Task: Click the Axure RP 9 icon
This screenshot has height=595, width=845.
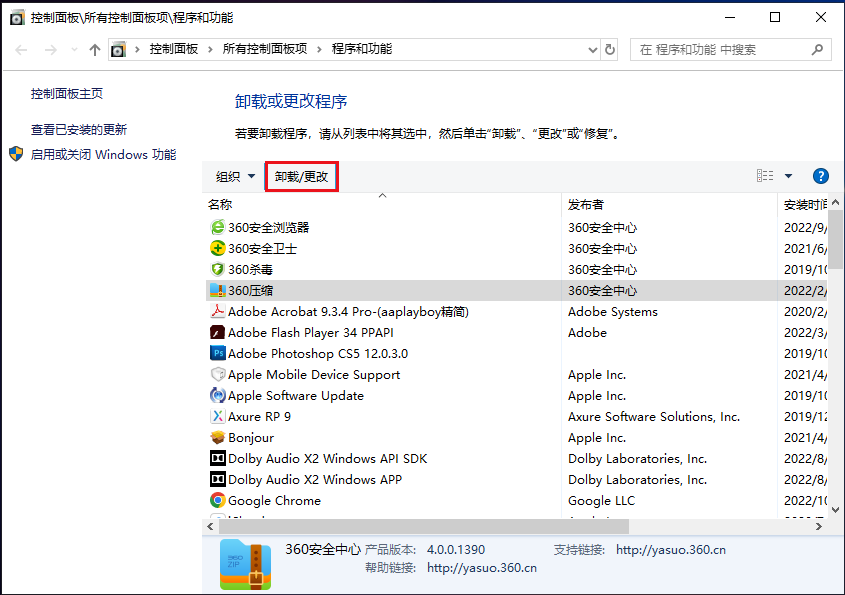Action: pos(217,417)
